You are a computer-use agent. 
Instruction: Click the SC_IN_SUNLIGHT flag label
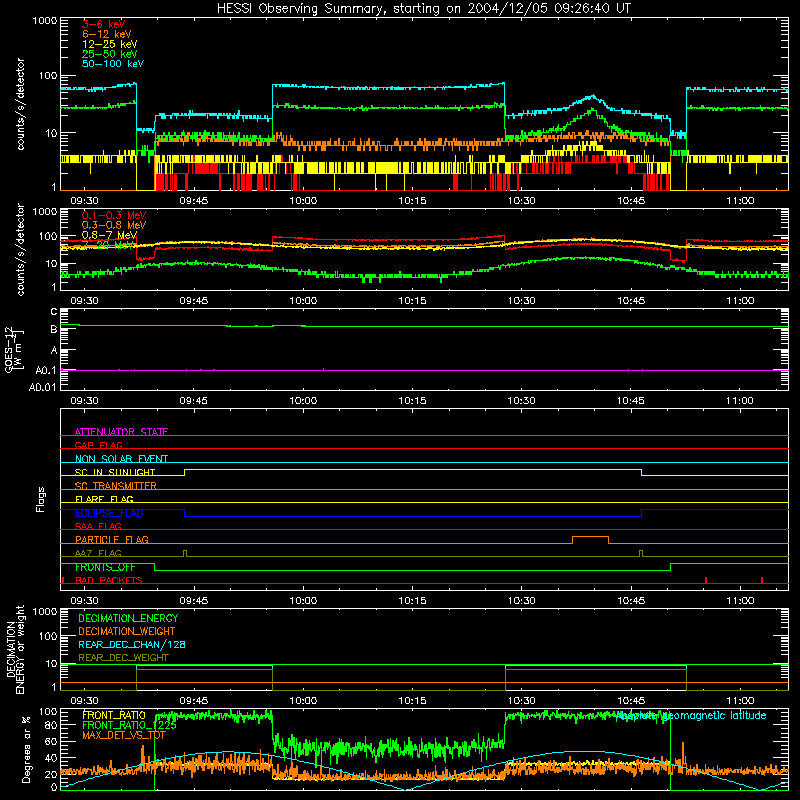(x=115, y=472)
